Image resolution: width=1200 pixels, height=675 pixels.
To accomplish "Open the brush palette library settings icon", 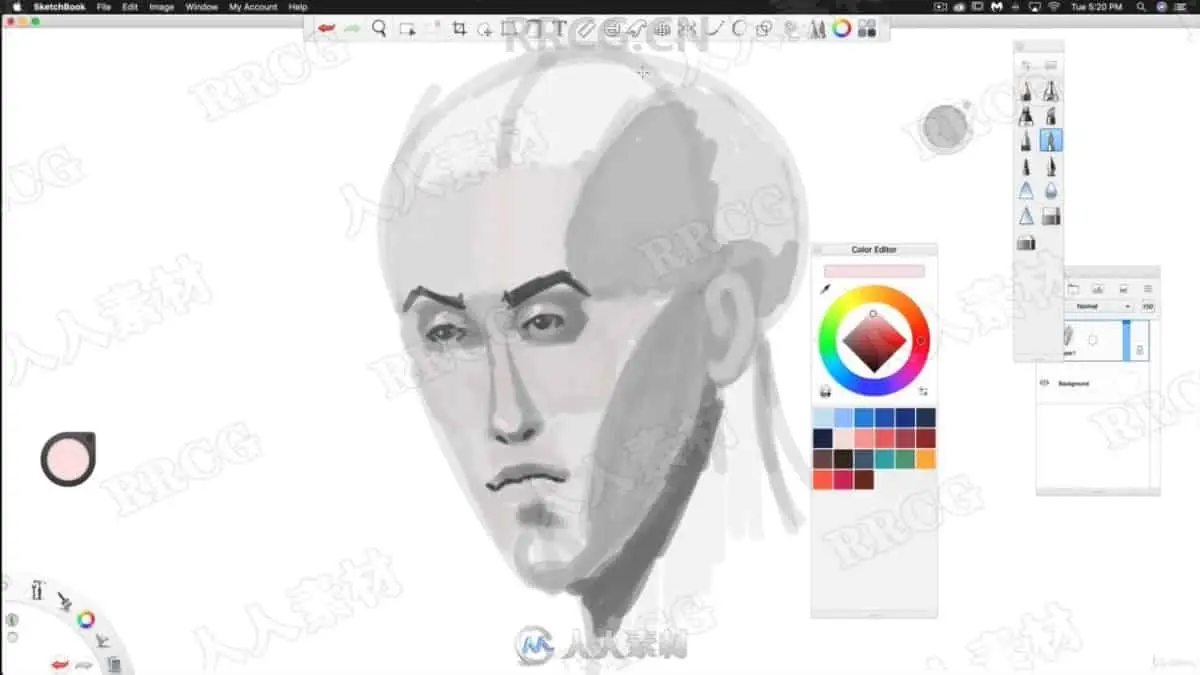I will (1051, 64).
